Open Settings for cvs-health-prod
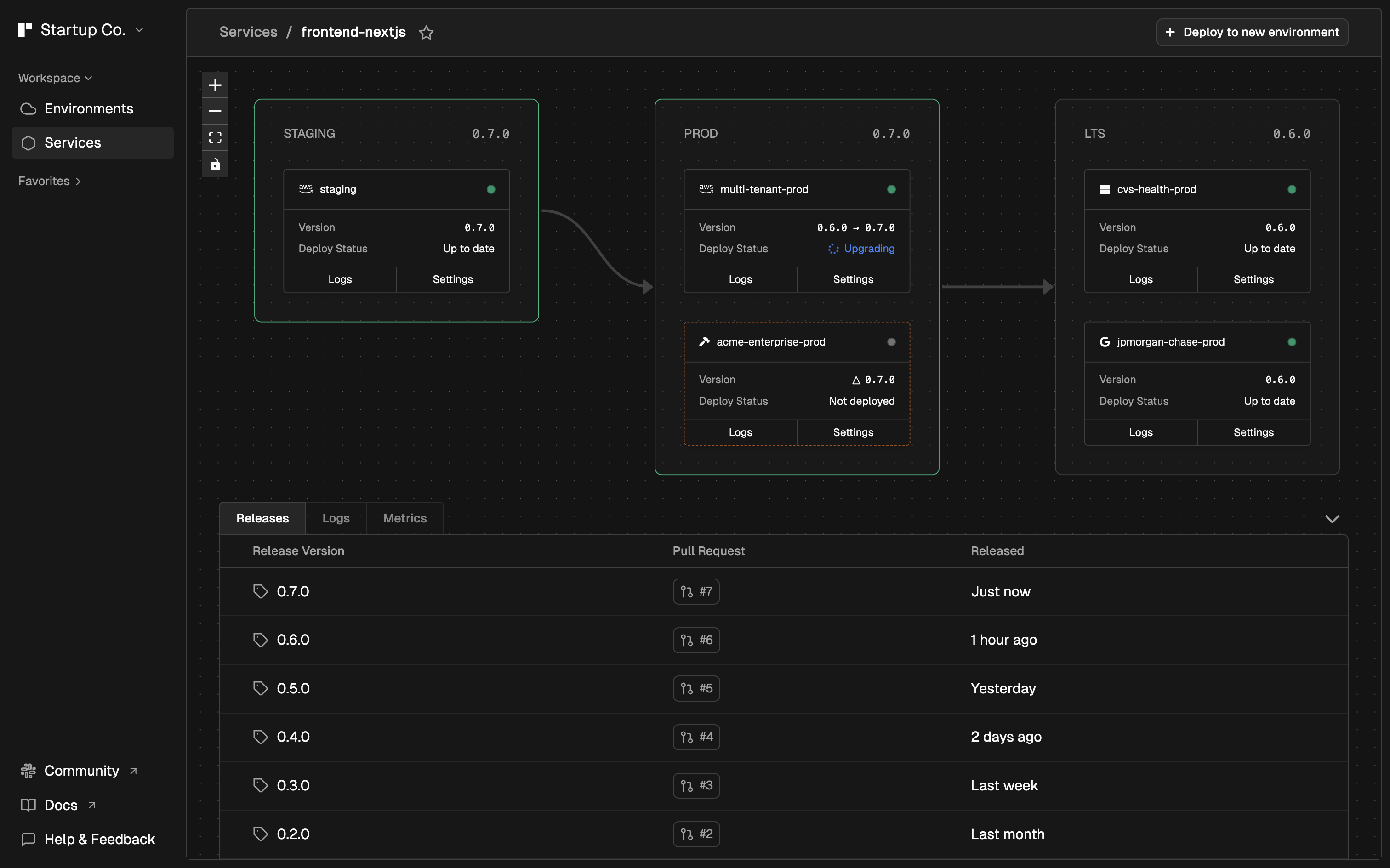 tap(1253, 279)
